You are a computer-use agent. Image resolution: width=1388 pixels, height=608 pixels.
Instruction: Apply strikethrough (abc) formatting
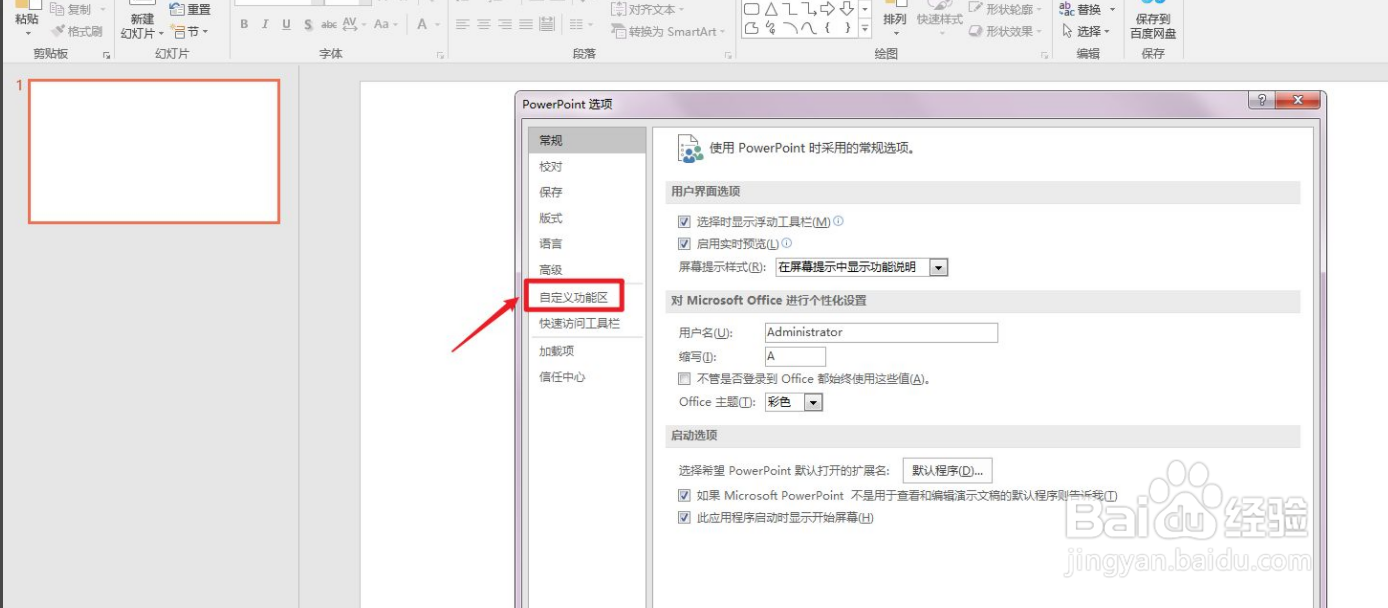(x=329, y=25)
